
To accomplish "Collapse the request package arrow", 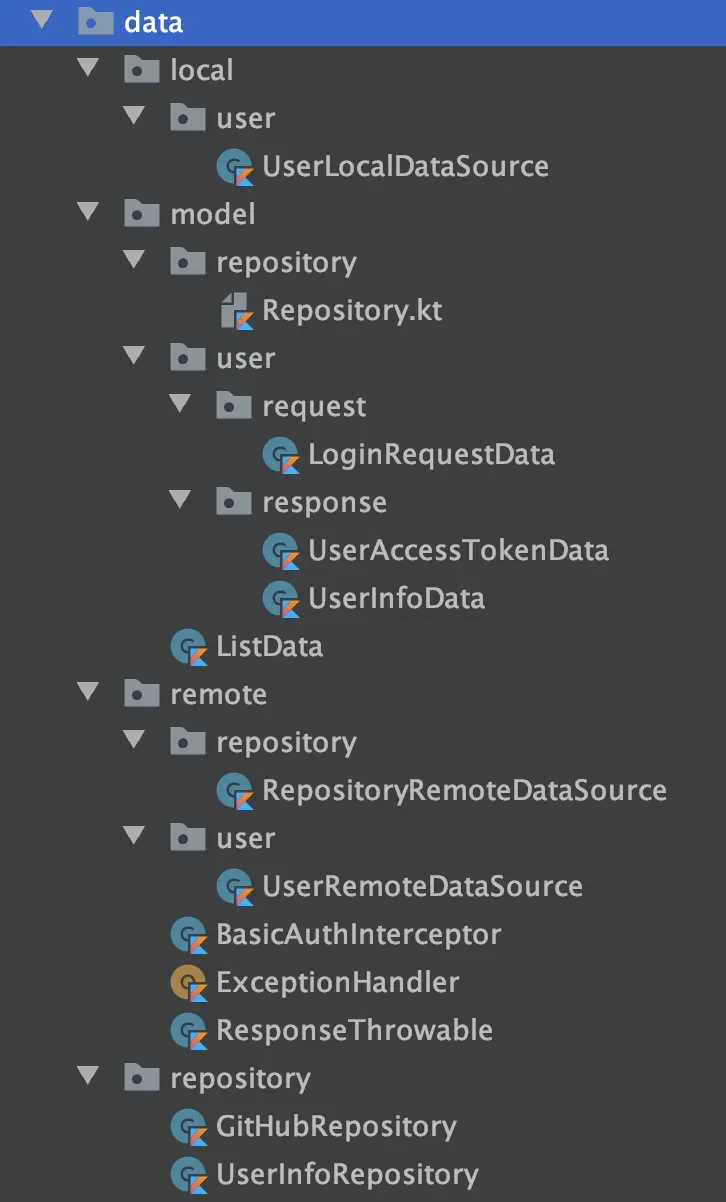I will tap(181, 405).
